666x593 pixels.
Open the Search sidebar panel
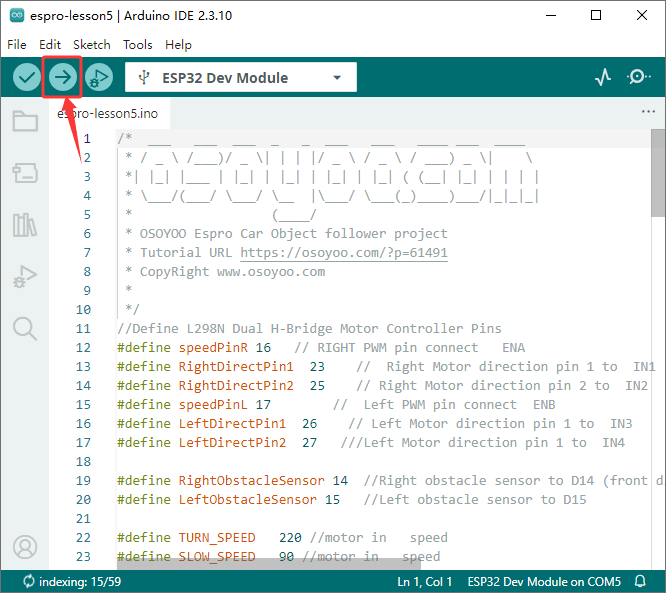click(x=25, y=329)
